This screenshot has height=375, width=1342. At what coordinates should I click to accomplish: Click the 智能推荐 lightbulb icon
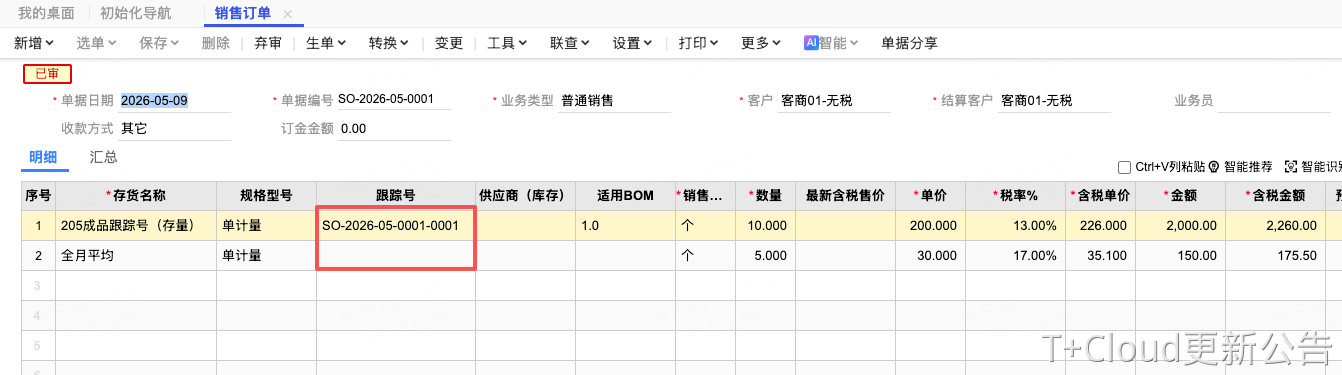(1214, 167)
